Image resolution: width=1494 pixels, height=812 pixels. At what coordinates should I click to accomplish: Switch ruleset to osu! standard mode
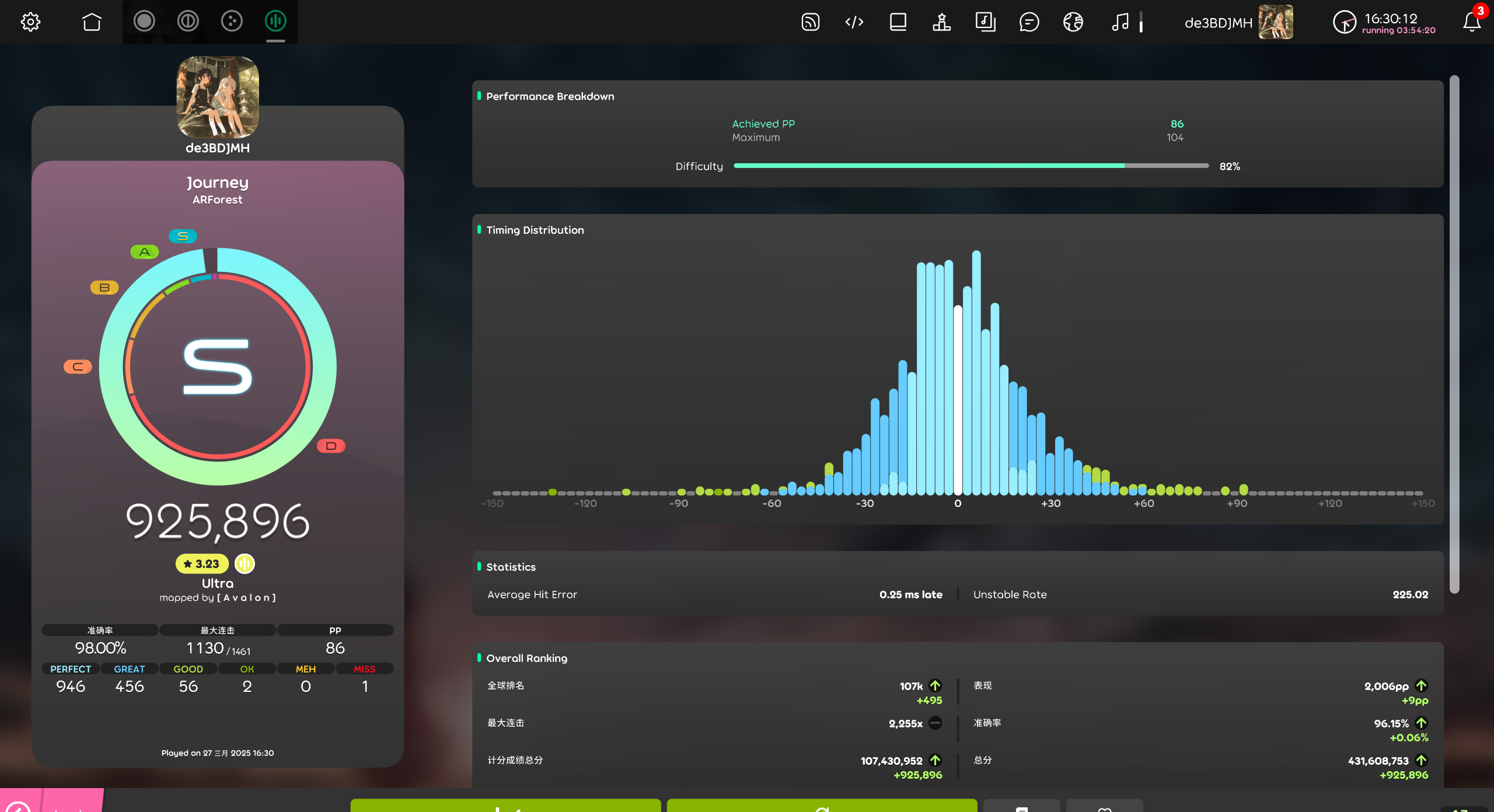[144, 22]
